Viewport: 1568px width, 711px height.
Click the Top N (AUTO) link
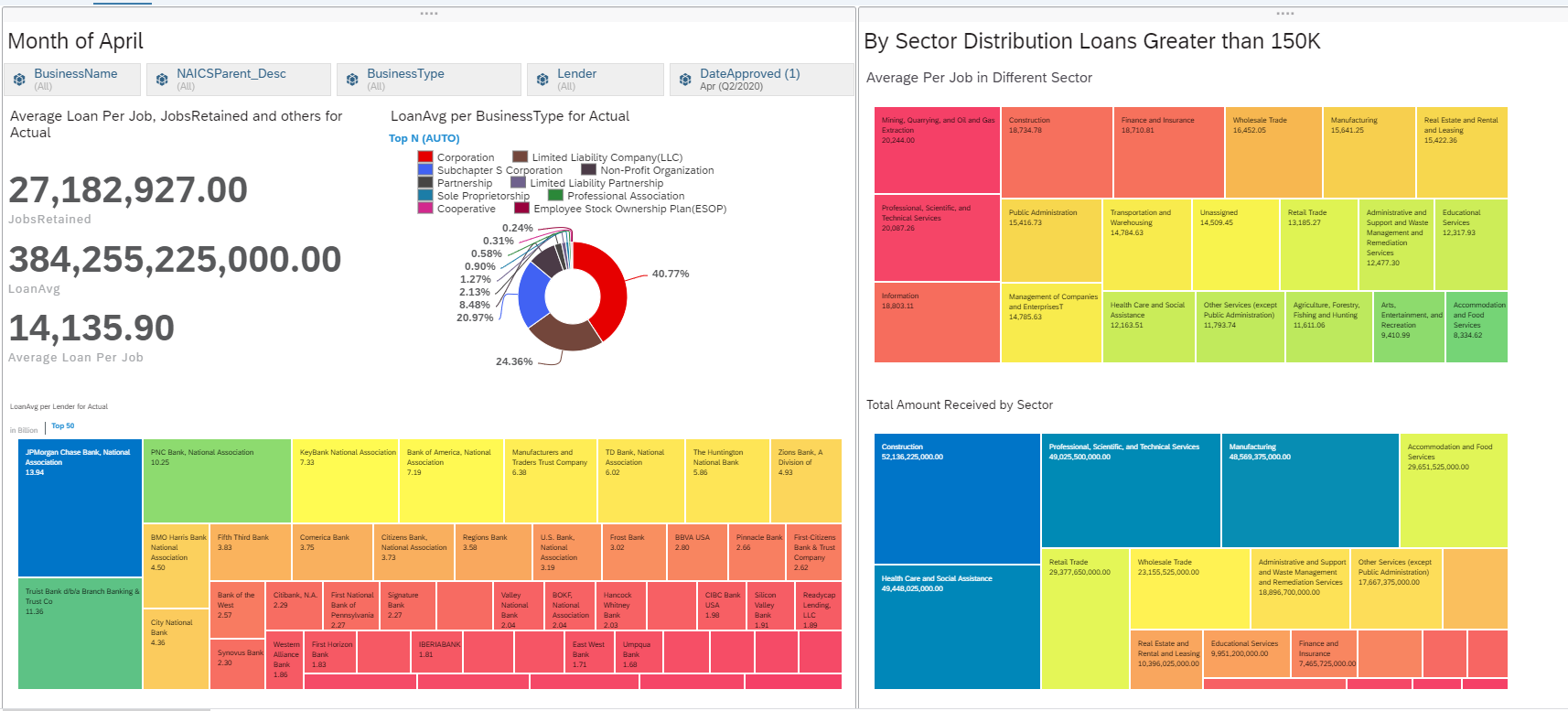[x=424, y=138]
